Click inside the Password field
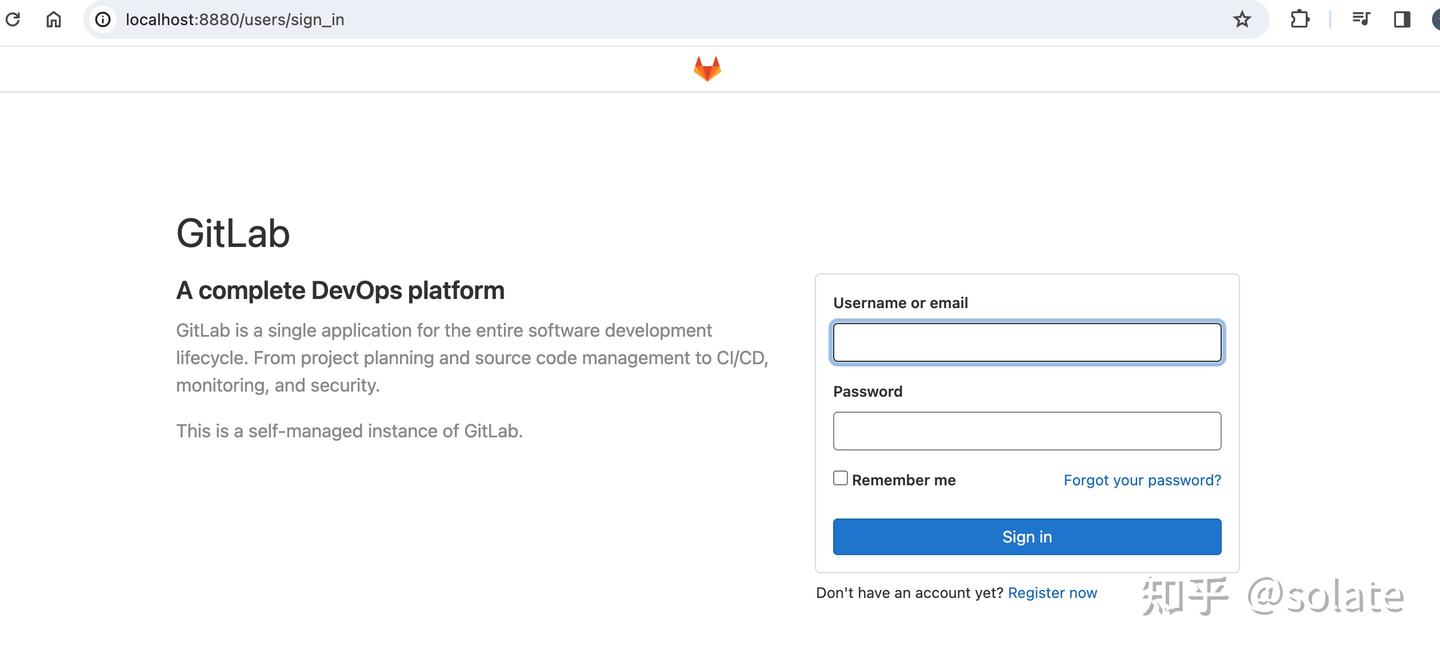Image resolution: width=1440 pixels, height=654 pixels. [1027, 431]
